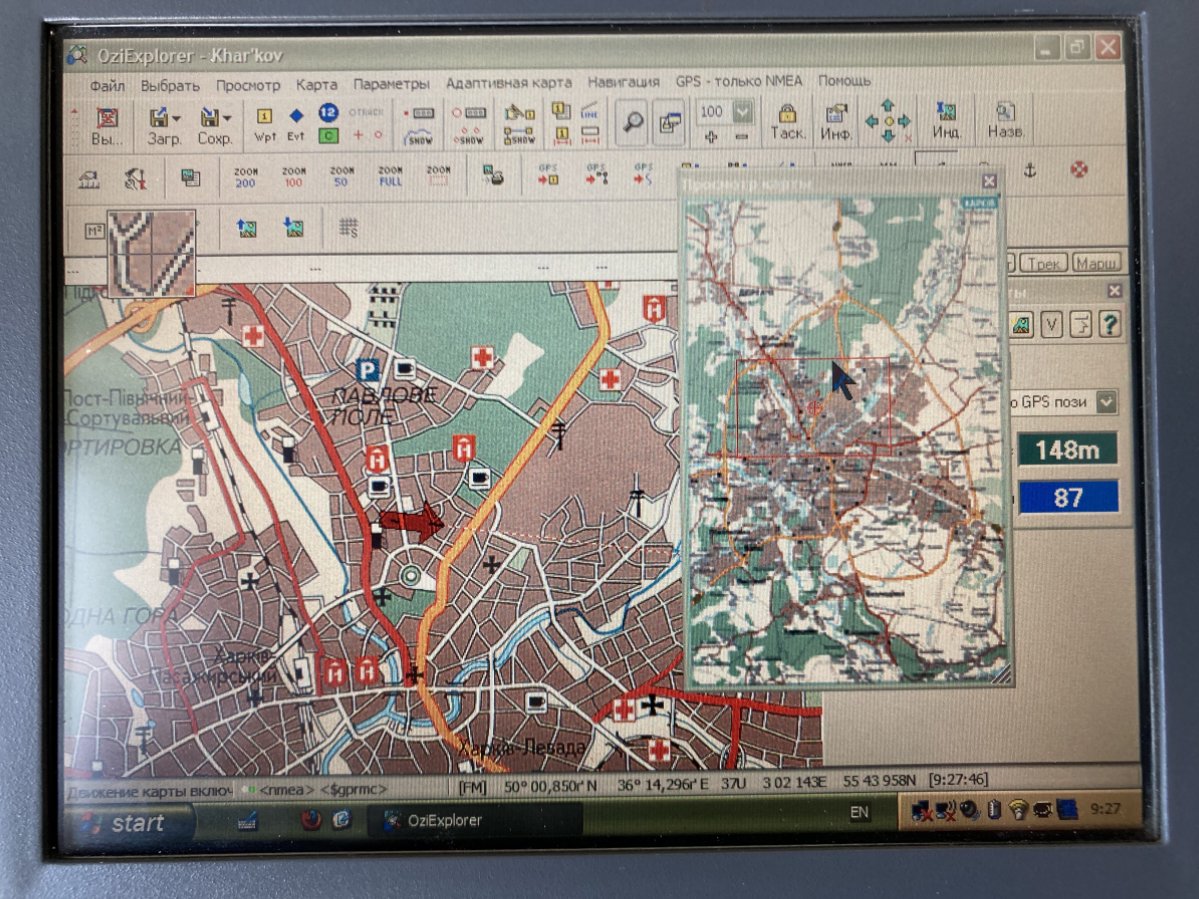Click the Evt event marker tool

tap(296, 123)
